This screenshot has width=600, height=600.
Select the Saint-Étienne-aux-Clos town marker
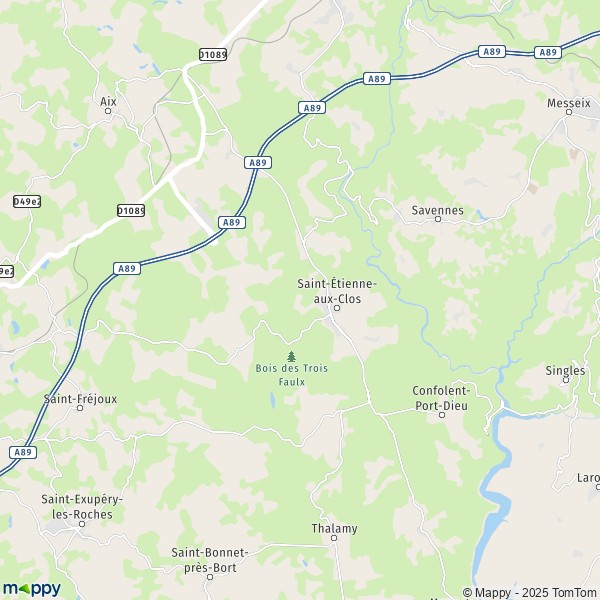point(337,308)
